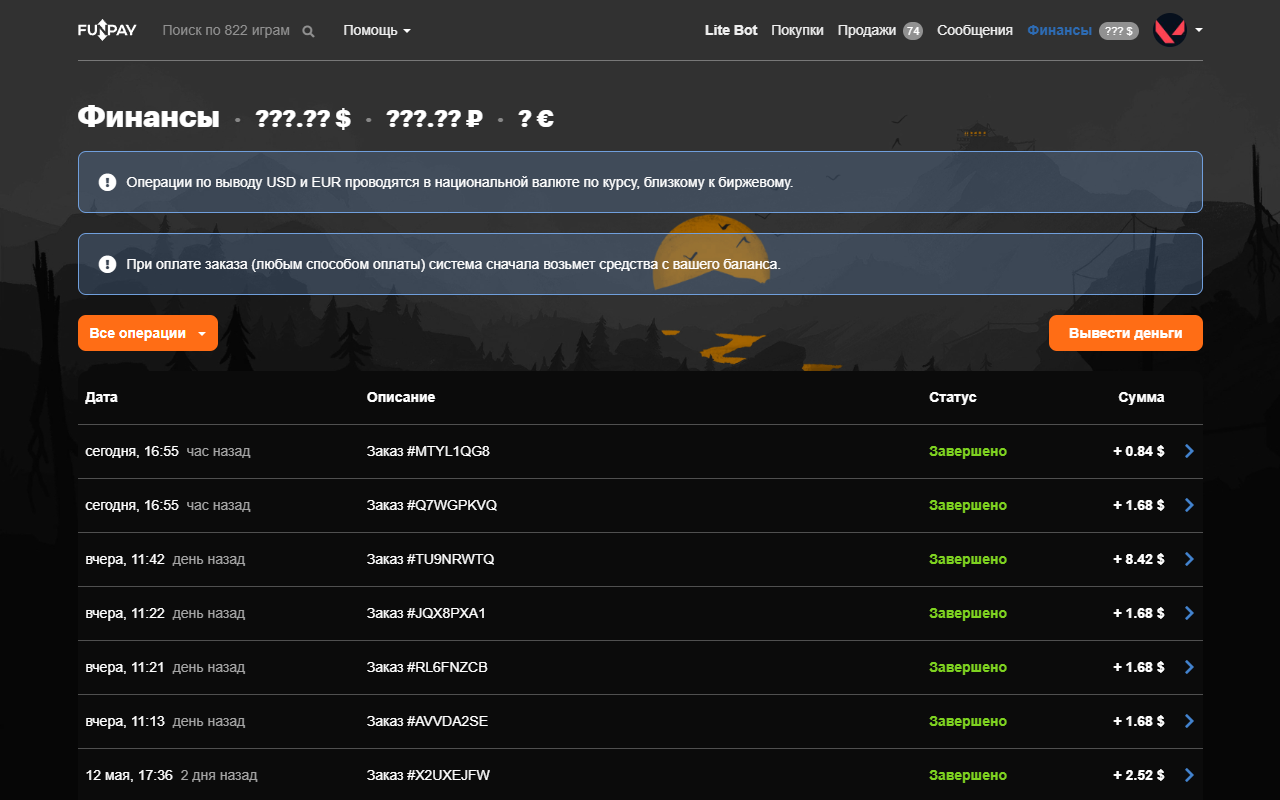Click the Вывести деньги button
Viewport: 1280px width, 800px height.
1126,333
